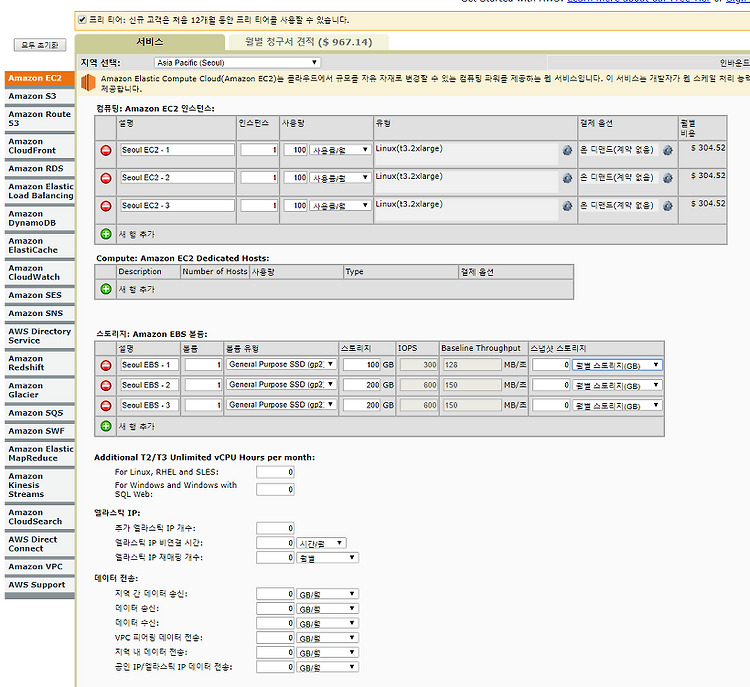
Task: Toggle the free tier checkbox
Action: point(82,20)
